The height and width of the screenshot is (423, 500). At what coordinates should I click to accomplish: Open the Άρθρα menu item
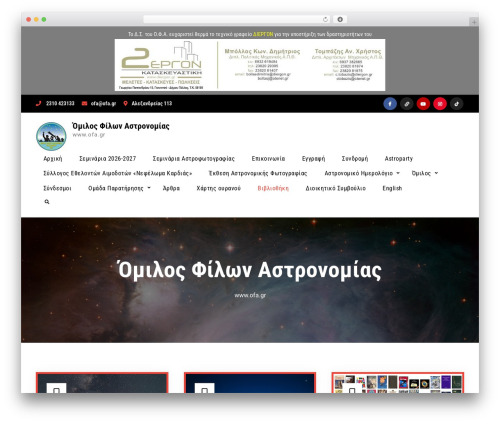(x=171, y=188)
